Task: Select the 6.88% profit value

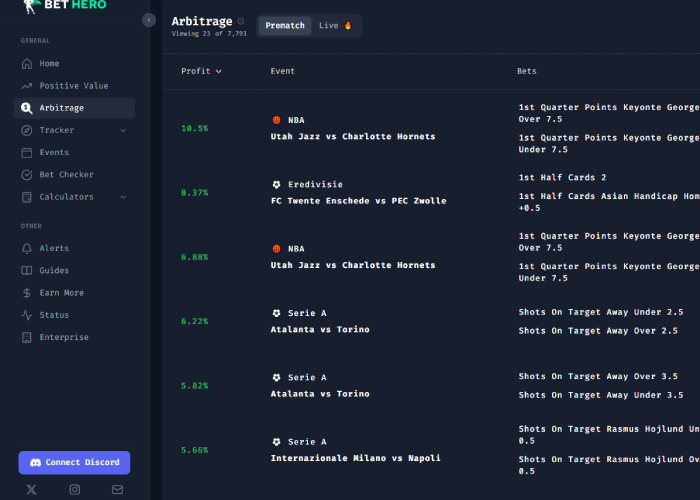Action: click(195, 257)
